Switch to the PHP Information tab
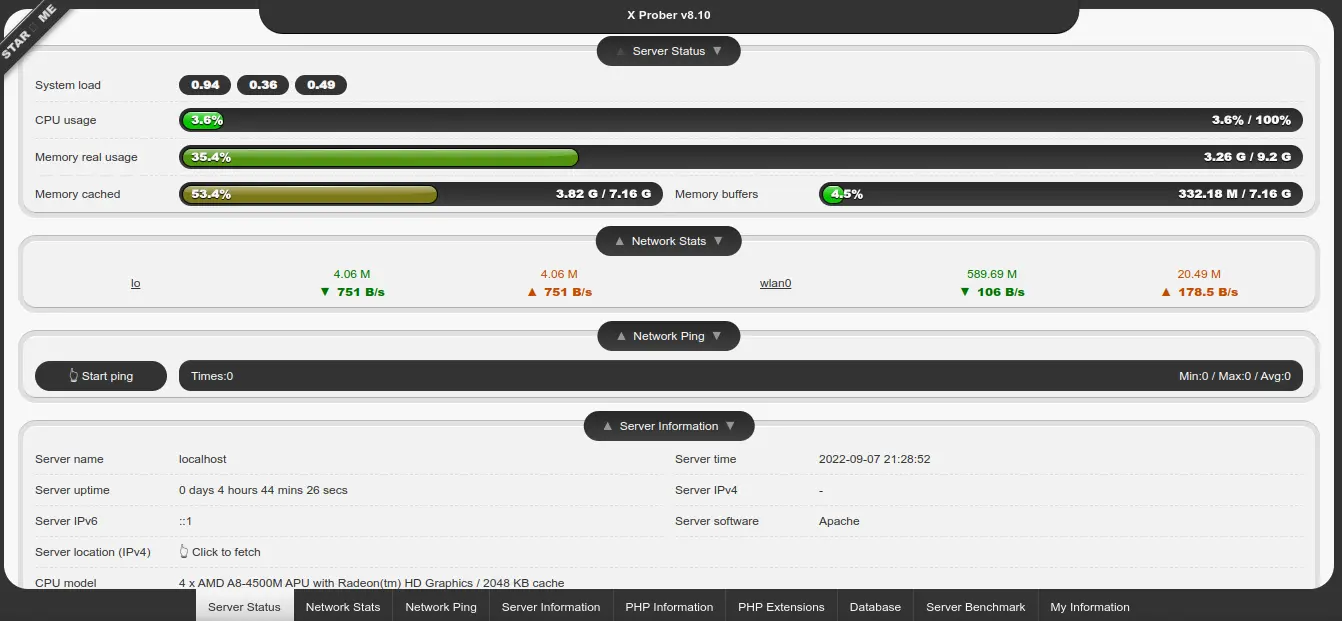 pyautogui.click(x=669, y=607)
